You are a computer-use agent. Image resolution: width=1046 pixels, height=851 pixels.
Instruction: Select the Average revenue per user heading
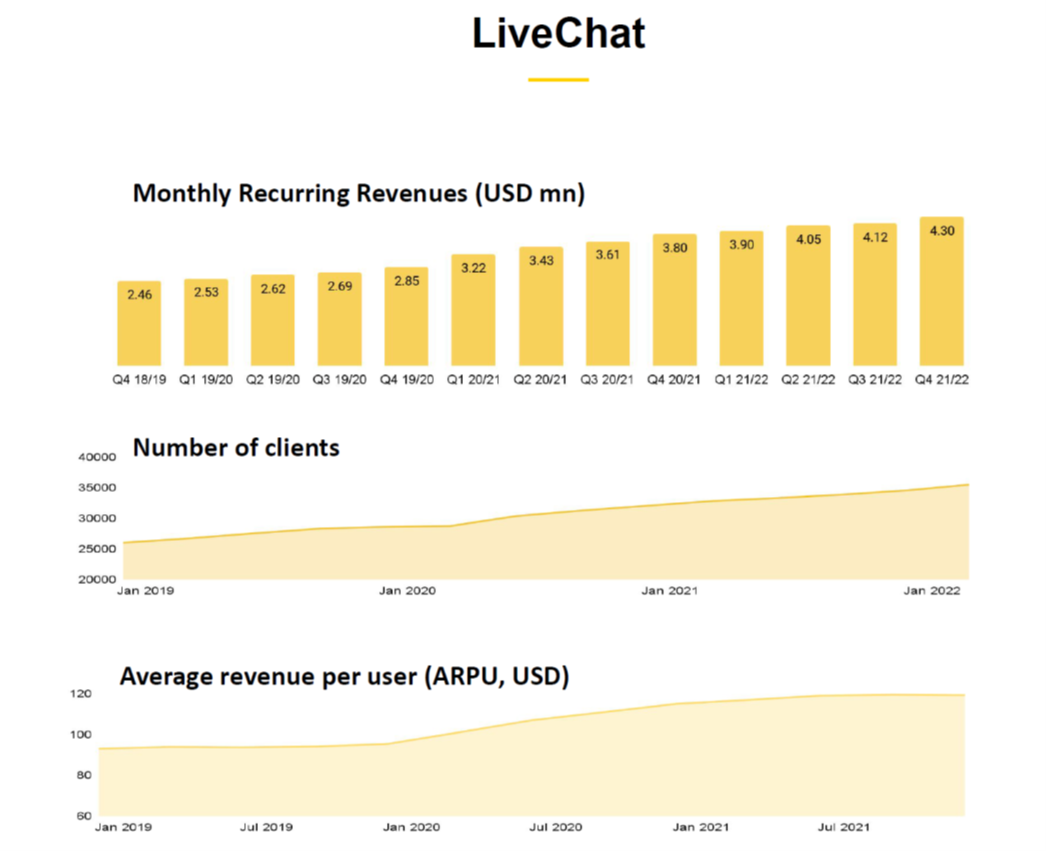[x=344, y=676]
